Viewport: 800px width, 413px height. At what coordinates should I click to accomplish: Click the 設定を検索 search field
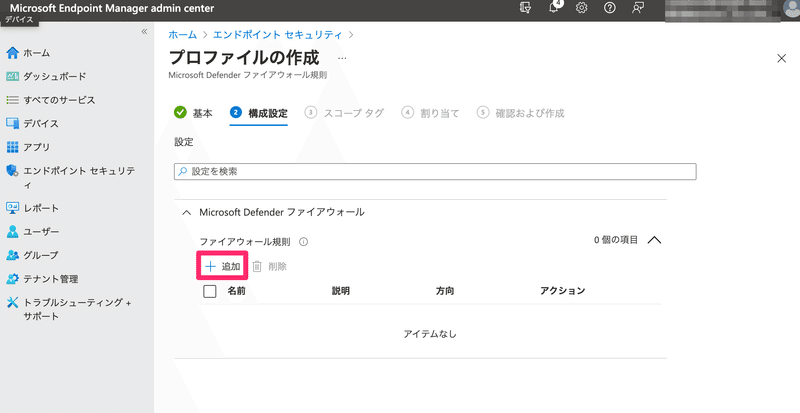[x=435, y=172]
